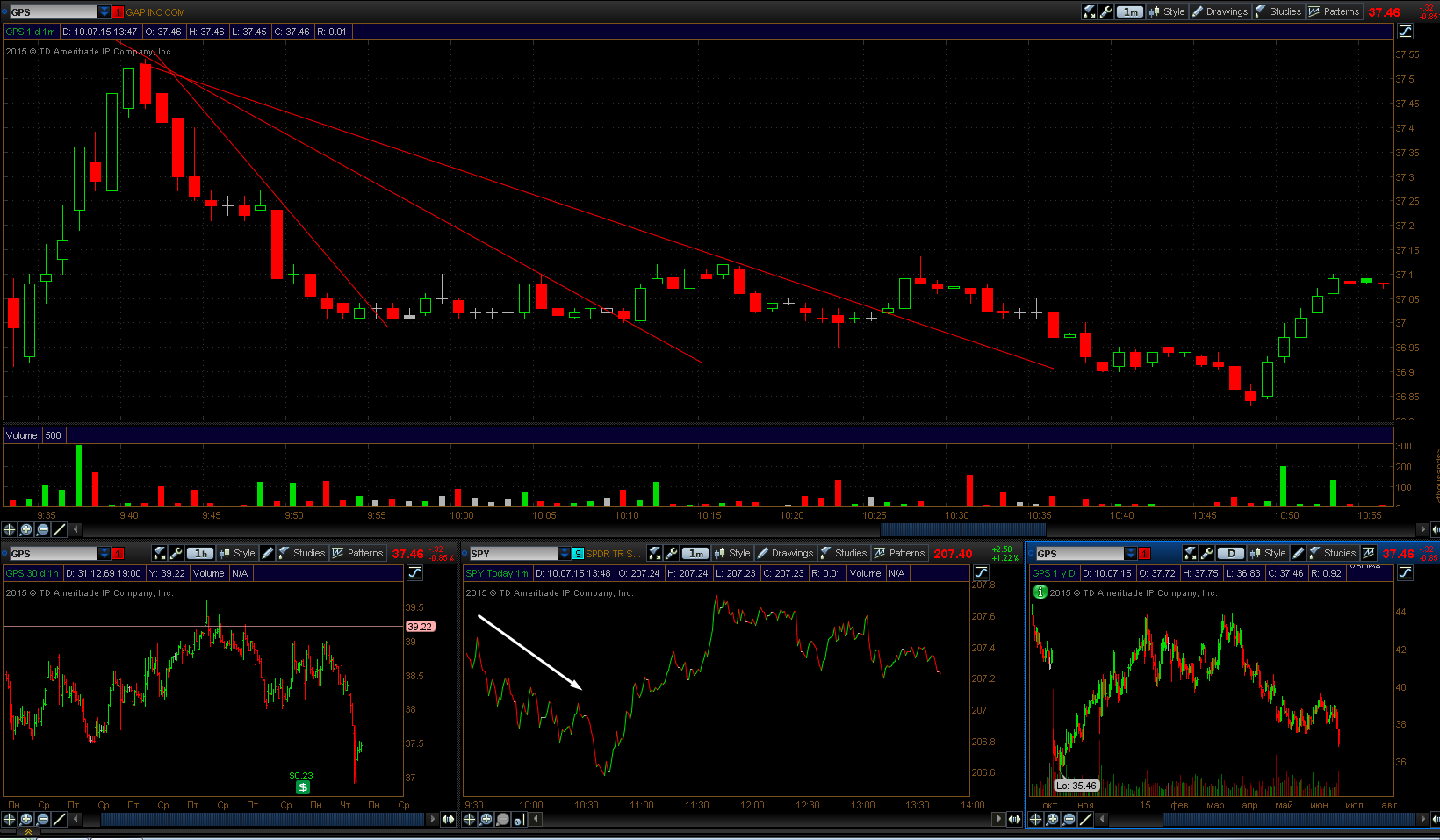
Task: Open Patterns on GPS 1h chart
Action: [357, 553]
